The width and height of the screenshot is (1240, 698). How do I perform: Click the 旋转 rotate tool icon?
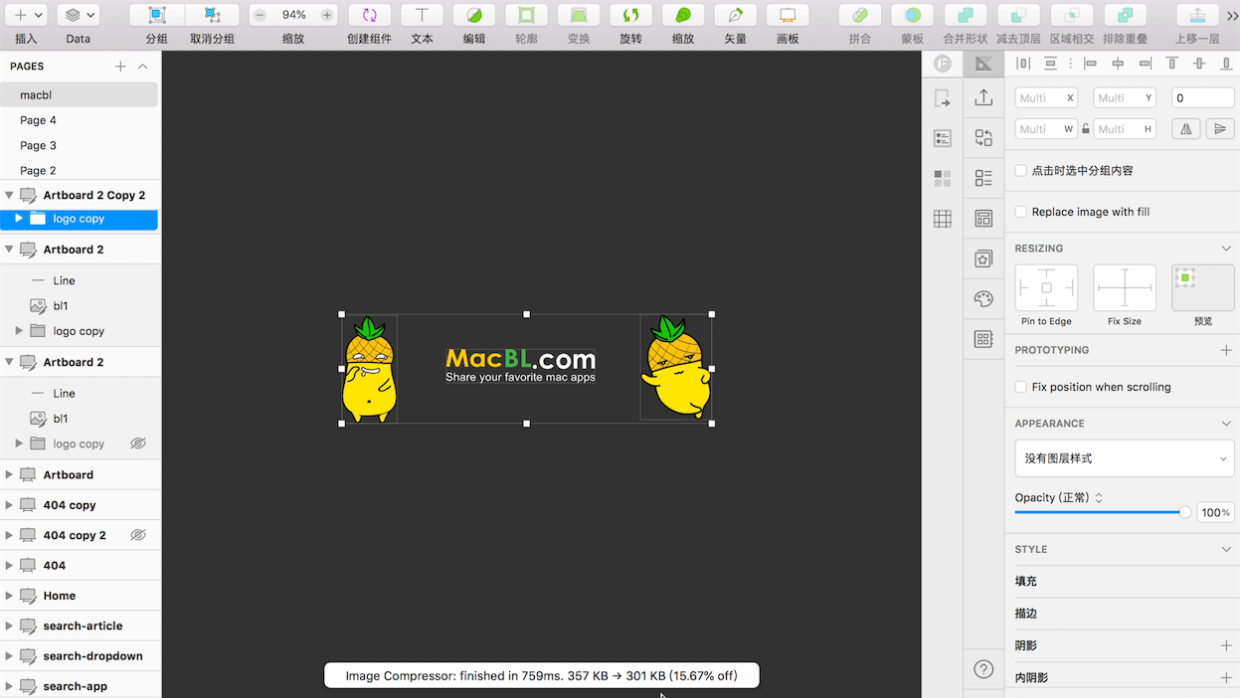(630, 15)
